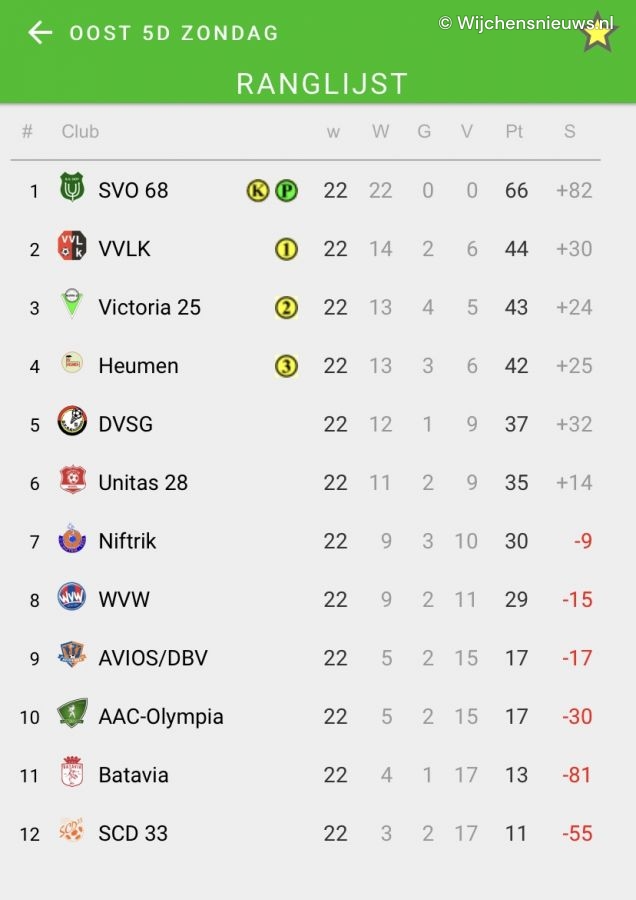636x900 pixels.
Task: Tap the OOST 5D ZONDAG title
Action: coord(174,33)
